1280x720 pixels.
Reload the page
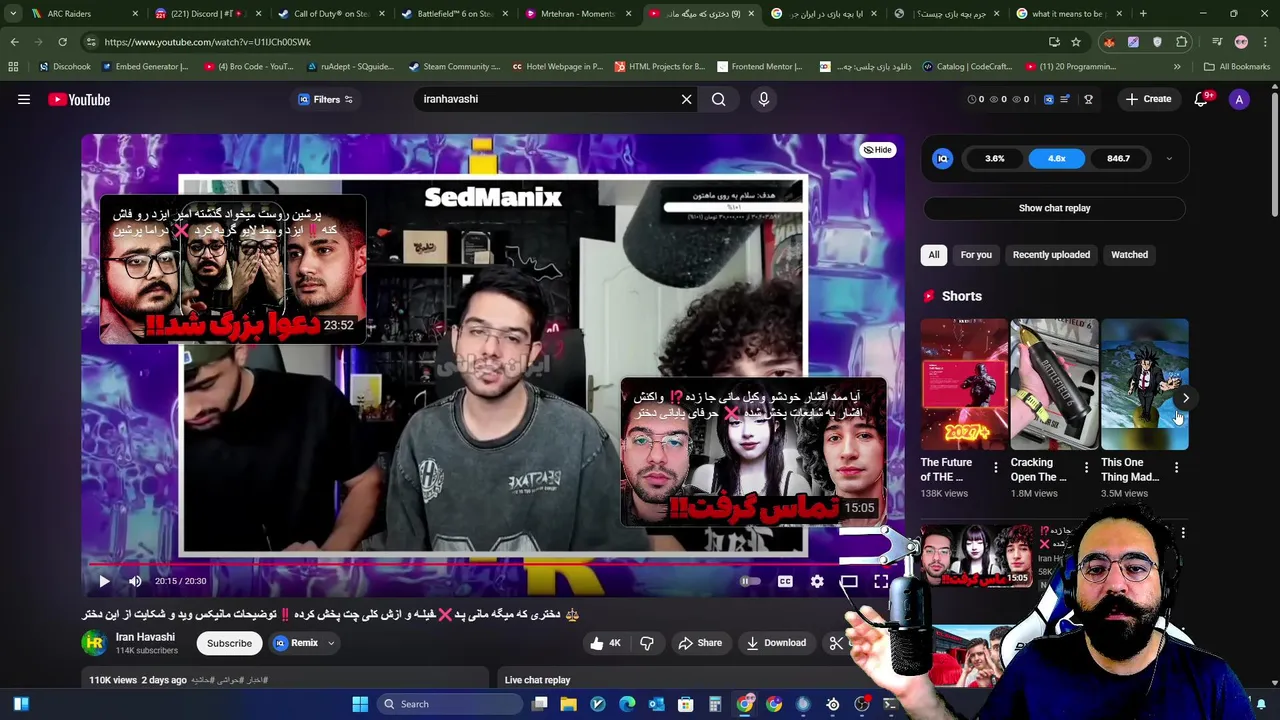pyautogui.click(x=62, y=42)
